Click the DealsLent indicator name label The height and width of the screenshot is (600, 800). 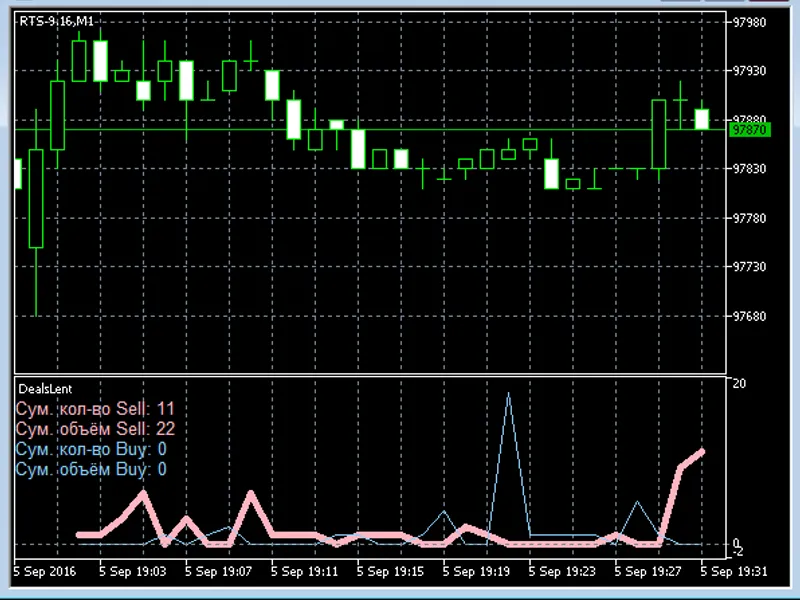point(45,389)
